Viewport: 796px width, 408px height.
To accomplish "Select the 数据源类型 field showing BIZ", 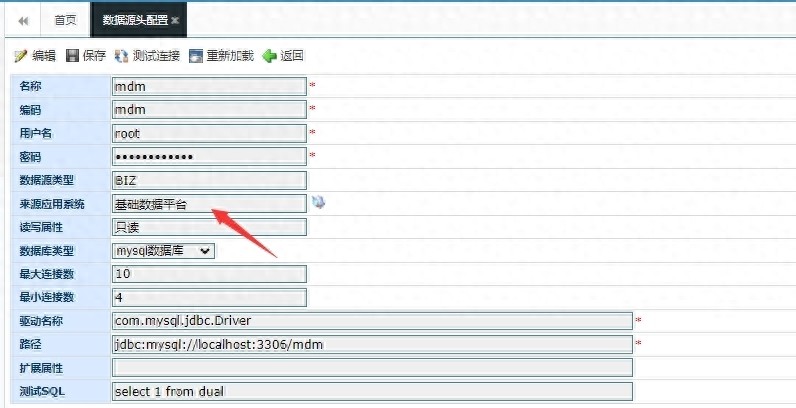I will 209,180.
